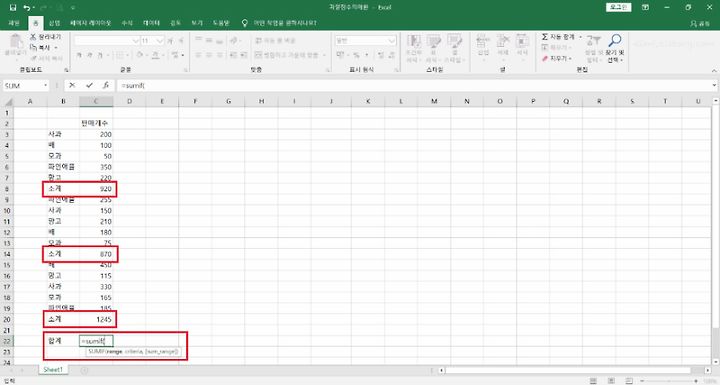Click the Clear (지우기) eraser icon
Screen dimensions: 720x385
pos(545,58)
